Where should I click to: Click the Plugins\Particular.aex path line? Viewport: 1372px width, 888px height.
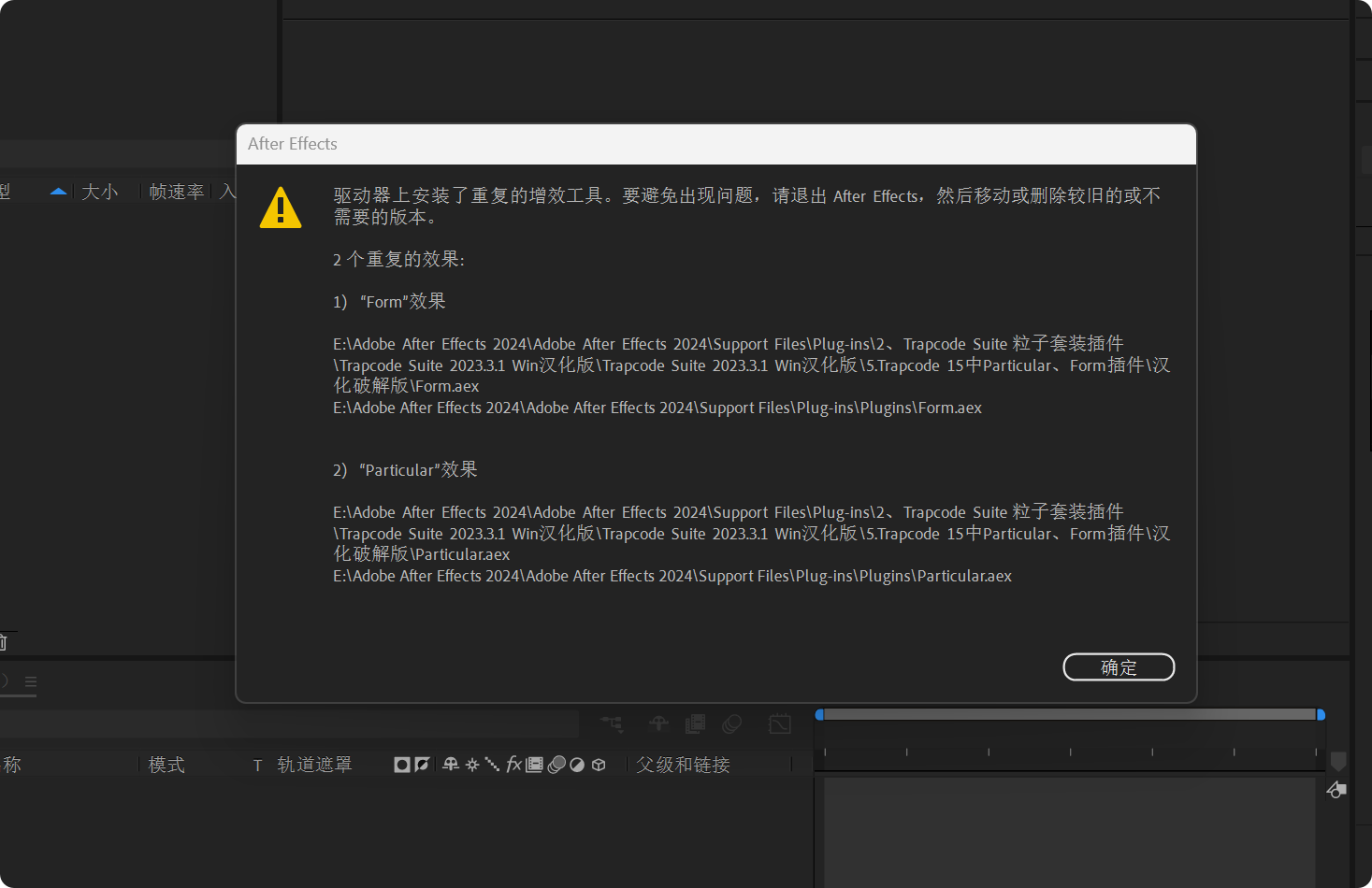click(x=672, y=576)
